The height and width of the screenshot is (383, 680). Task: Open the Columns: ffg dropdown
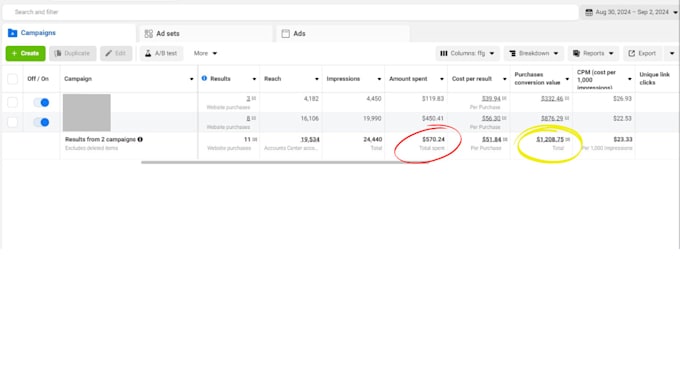point(468,53)
